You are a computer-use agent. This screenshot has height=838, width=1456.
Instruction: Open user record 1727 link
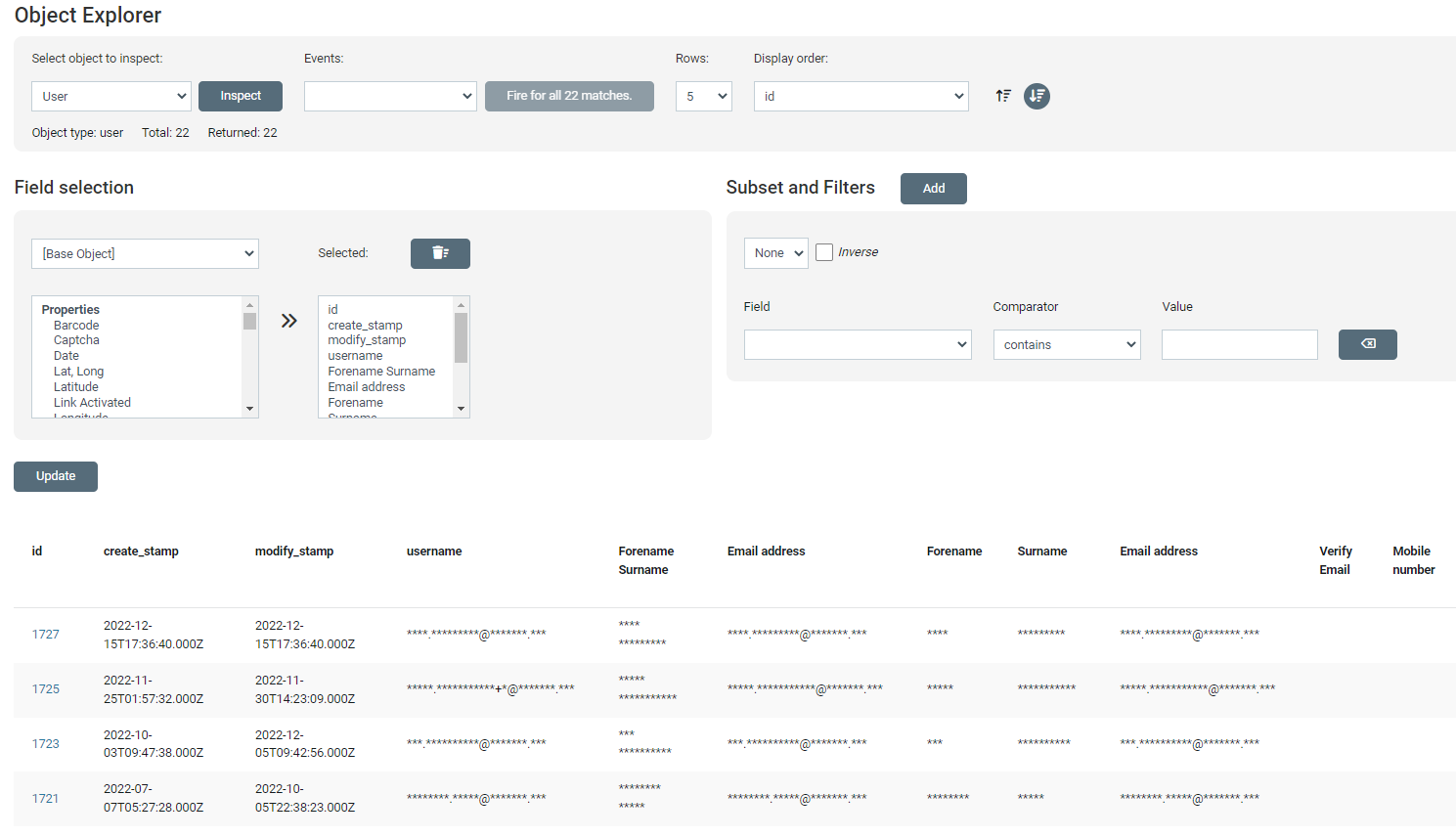[x=46, y=635]
